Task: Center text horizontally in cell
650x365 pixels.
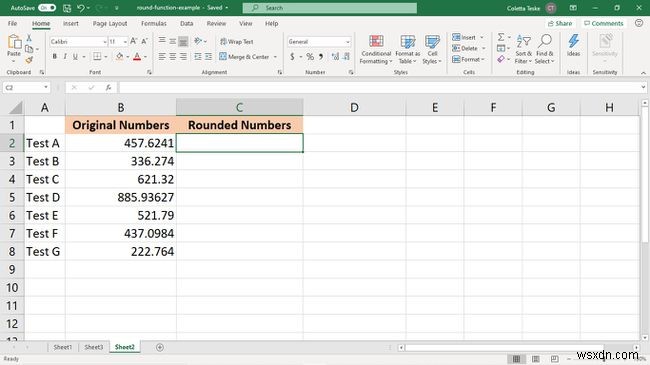Action: tap(172, 56)
